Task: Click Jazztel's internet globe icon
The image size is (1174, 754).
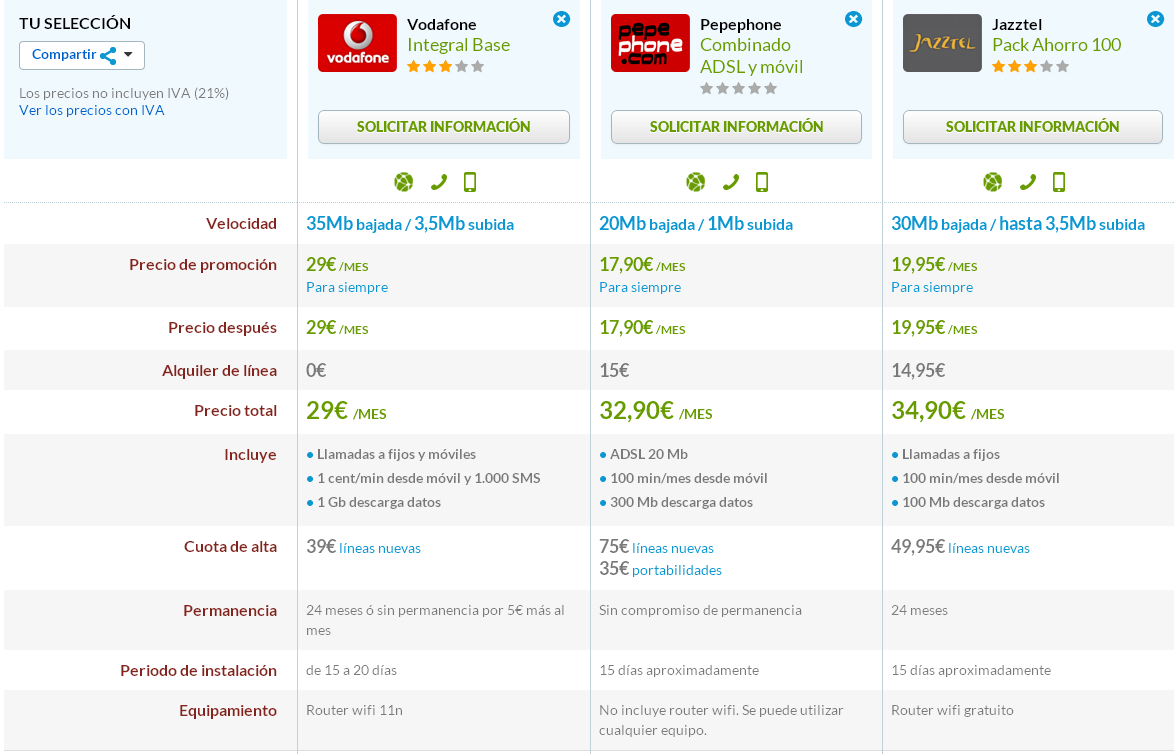Action: pos(993,182)
